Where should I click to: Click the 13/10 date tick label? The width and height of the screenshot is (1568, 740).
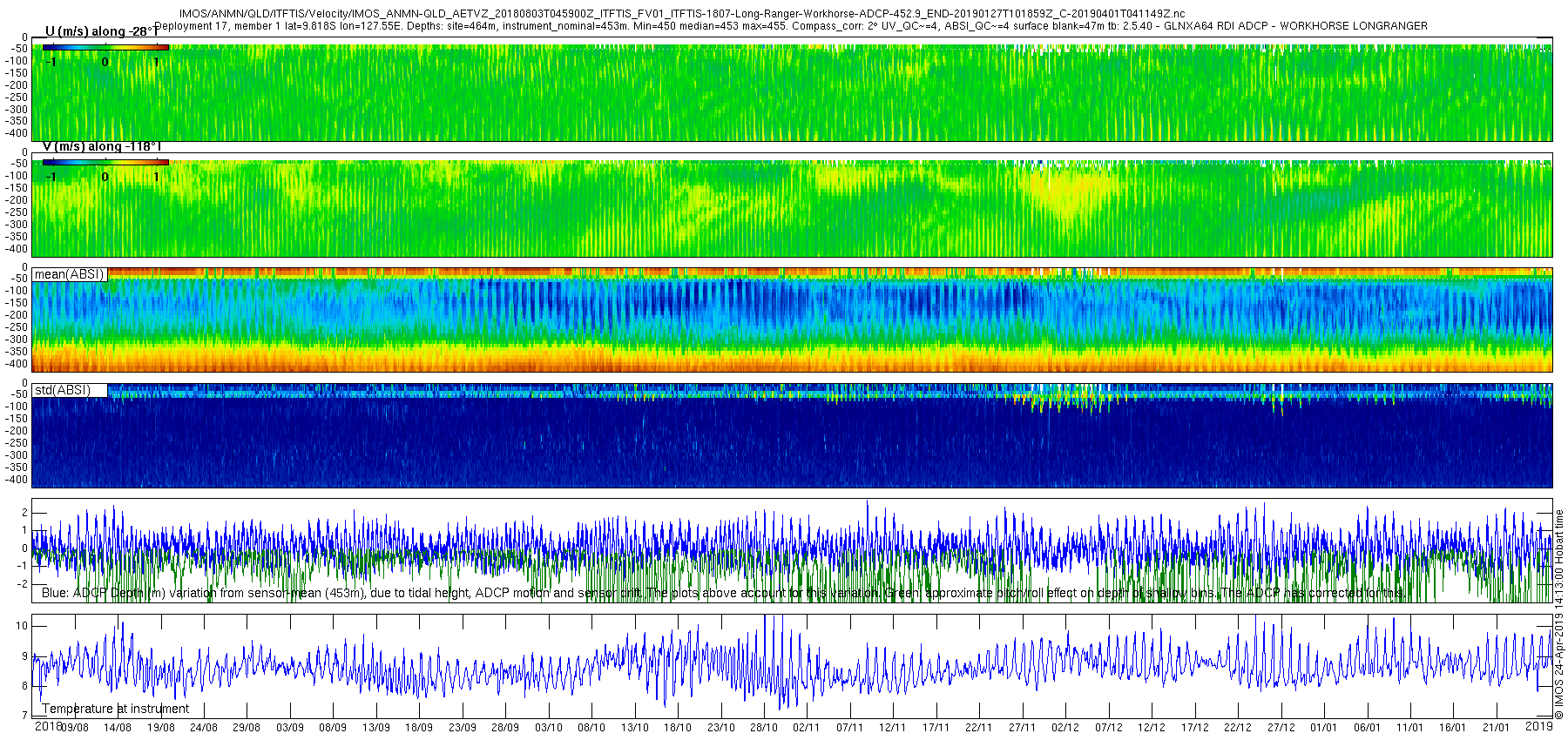click(x=635, y=728)
